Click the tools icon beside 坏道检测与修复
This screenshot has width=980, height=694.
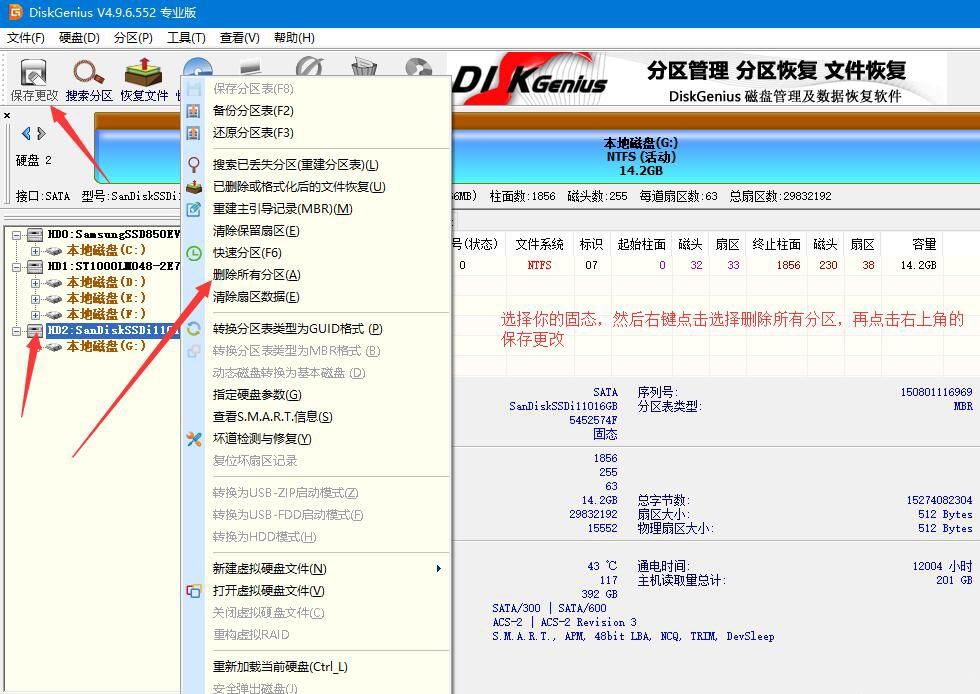tap(194, 439)
